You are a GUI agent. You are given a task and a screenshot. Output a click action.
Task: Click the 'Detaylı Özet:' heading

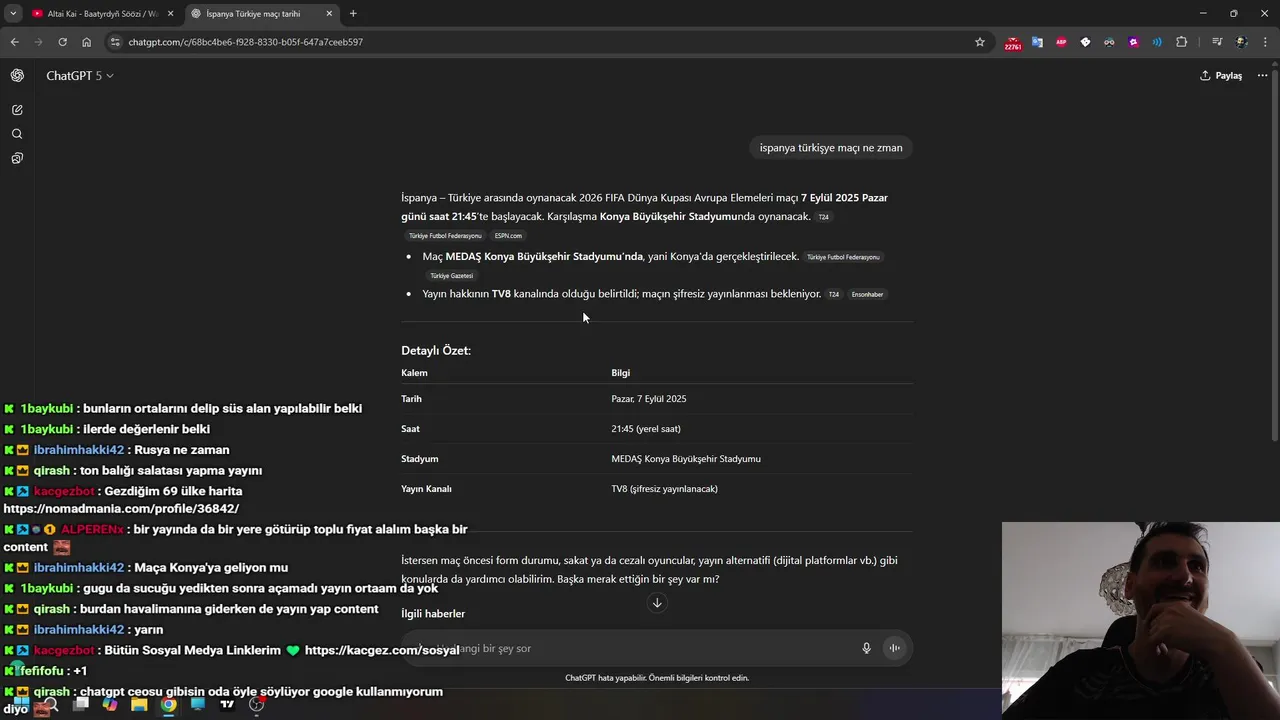(x=436, y=351)
